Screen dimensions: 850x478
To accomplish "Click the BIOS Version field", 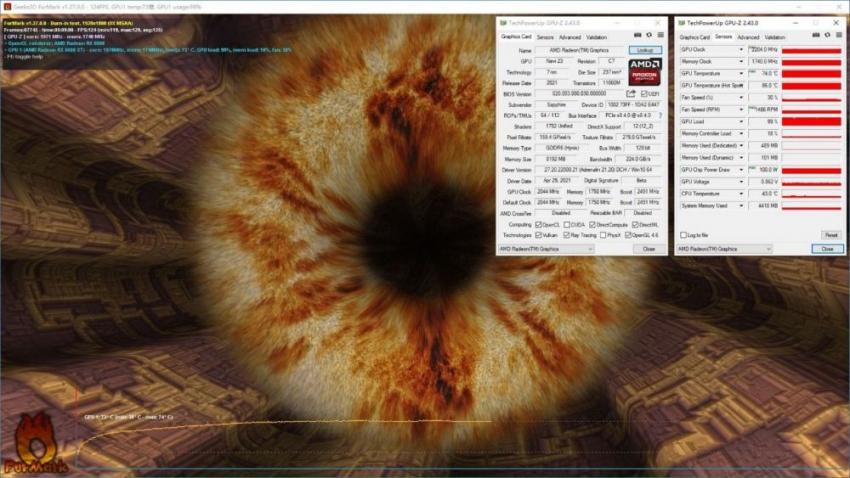I will (x=579, y=94).
